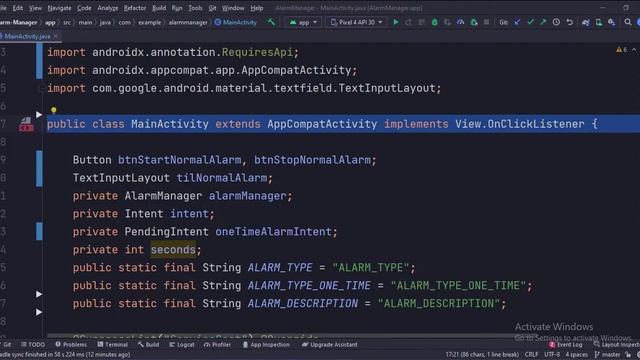This screenshot has width=640, height=360.
Task: Click the alarmmanager breadcrumb in navigation bar
Action: tap(188, 22)
